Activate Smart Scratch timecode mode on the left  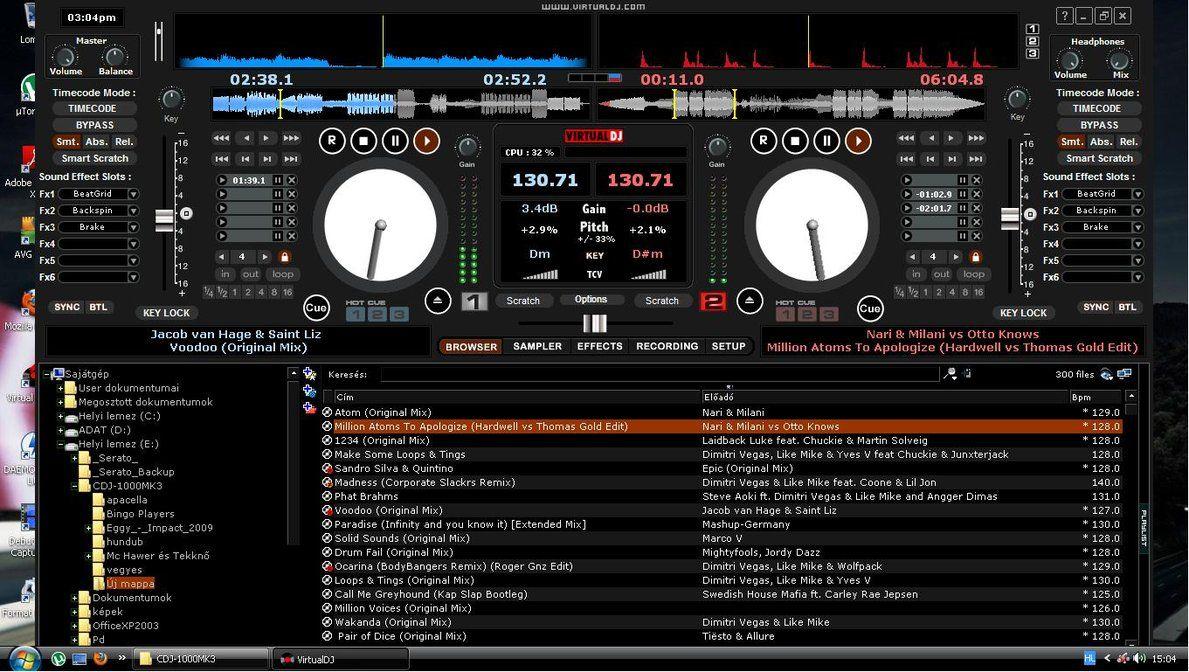94,158
